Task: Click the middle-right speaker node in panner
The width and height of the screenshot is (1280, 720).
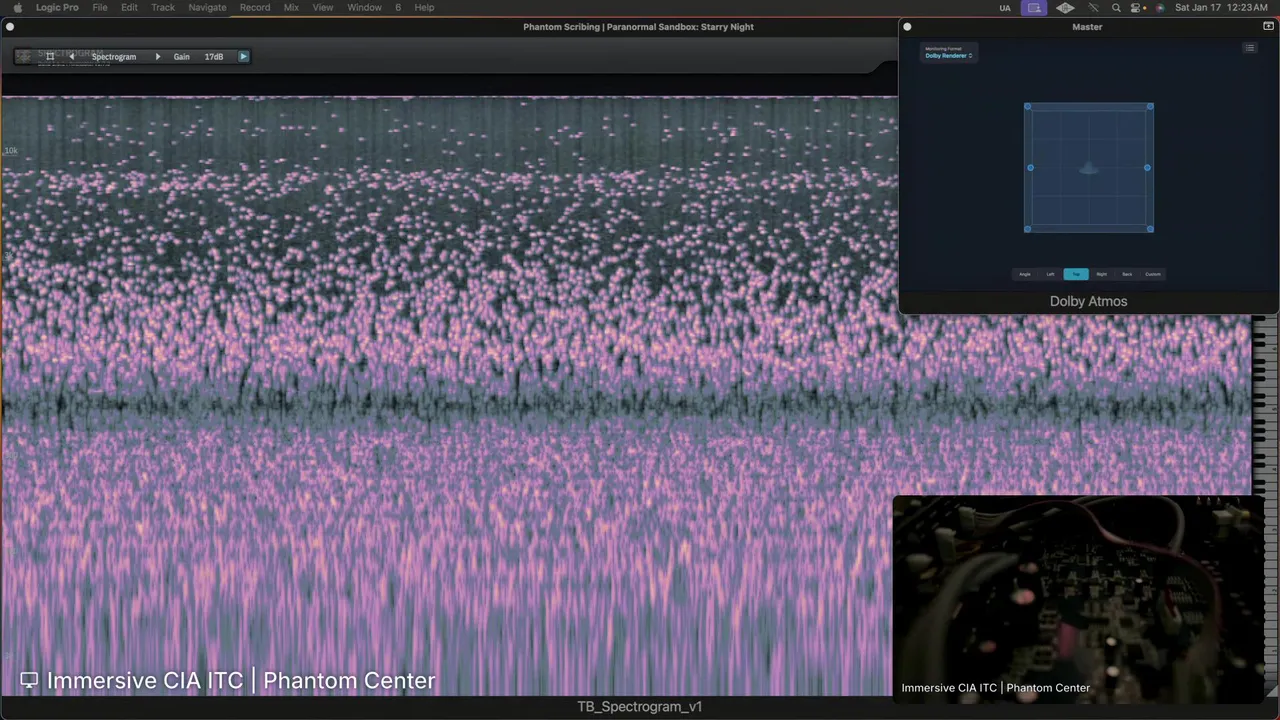Action: point(1147,168)
